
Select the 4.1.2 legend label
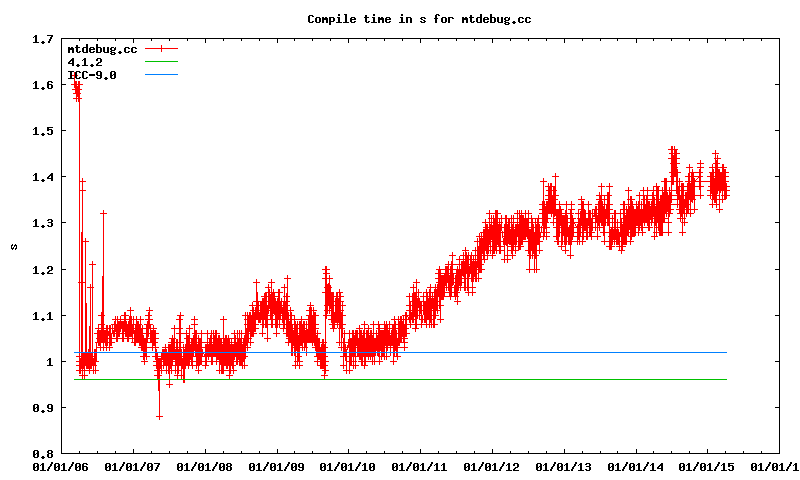[x=84, y=62]
